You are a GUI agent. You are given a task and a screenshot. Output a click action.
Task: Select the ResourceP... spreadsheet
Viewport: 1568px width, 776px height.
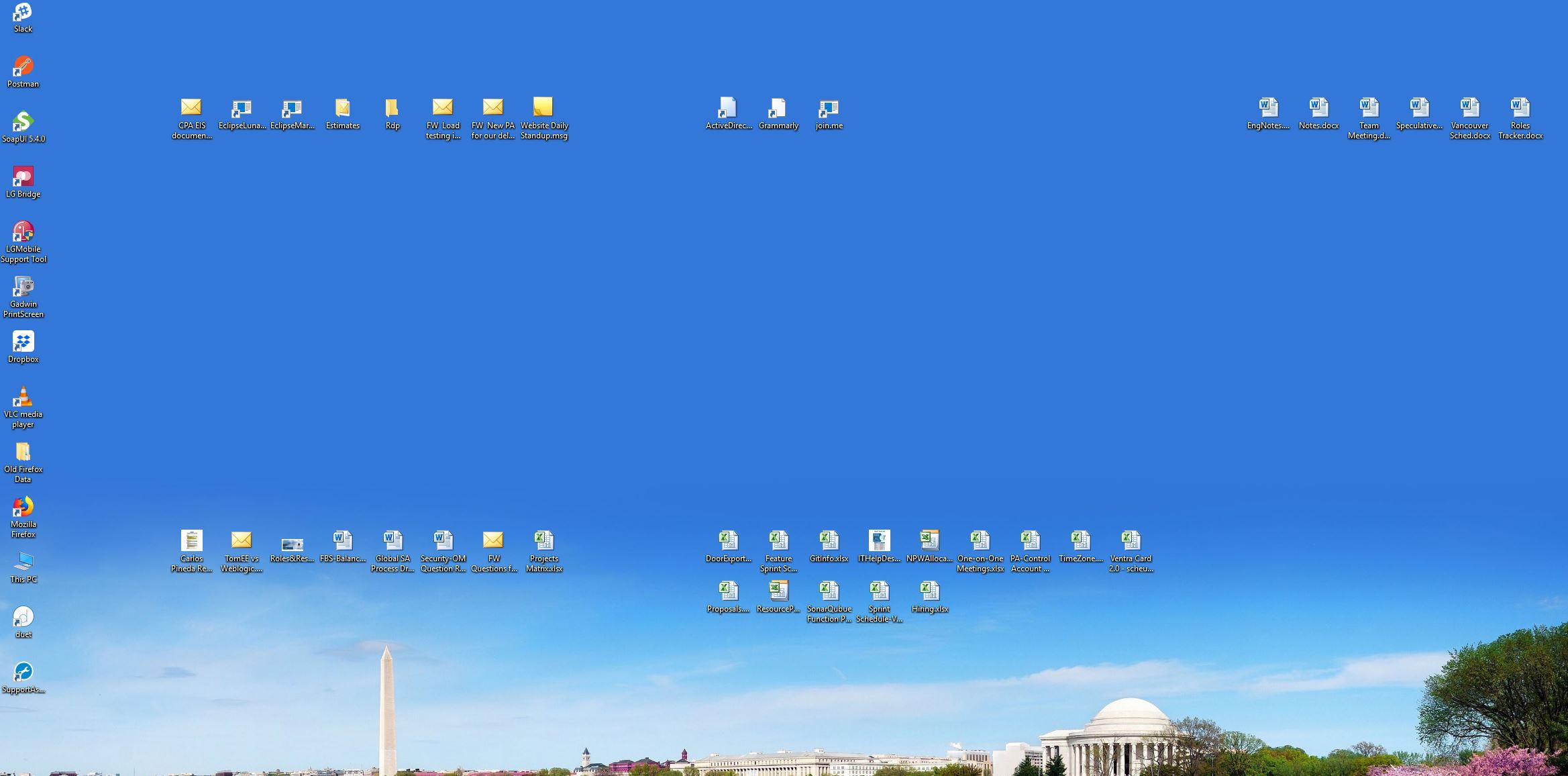(x=778, y=597)
